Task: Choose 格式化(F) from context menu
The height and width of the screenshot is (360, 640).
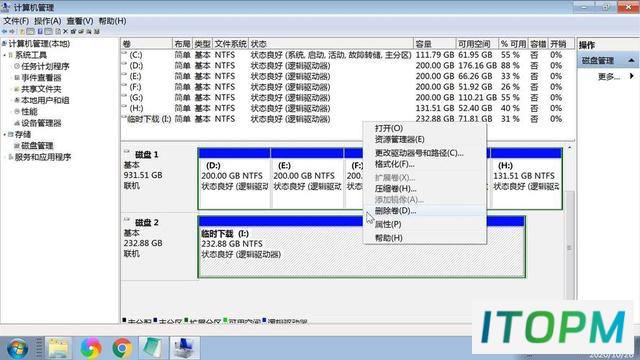Action: pyautogui.click(x=394, y=164)
